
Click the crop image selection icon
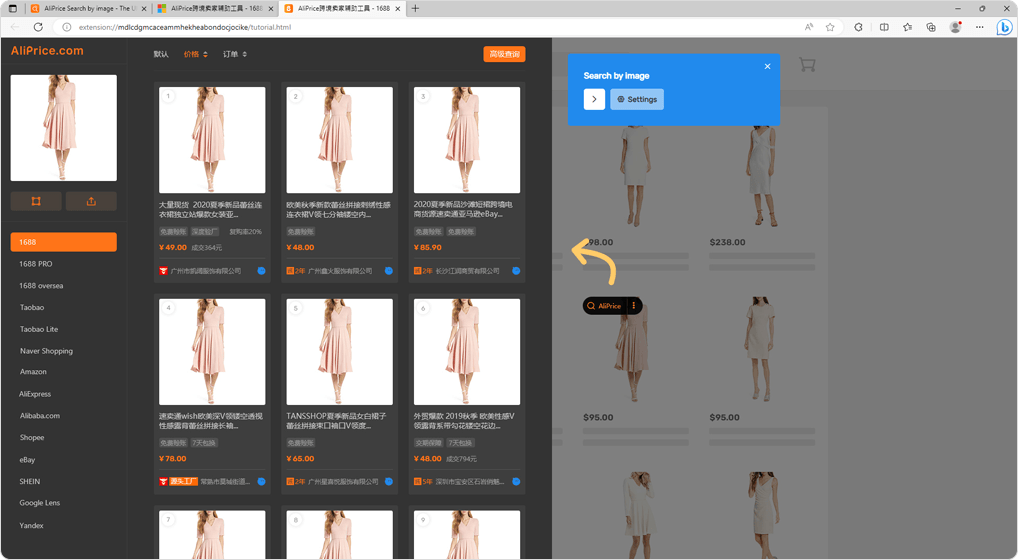point(36,201)
